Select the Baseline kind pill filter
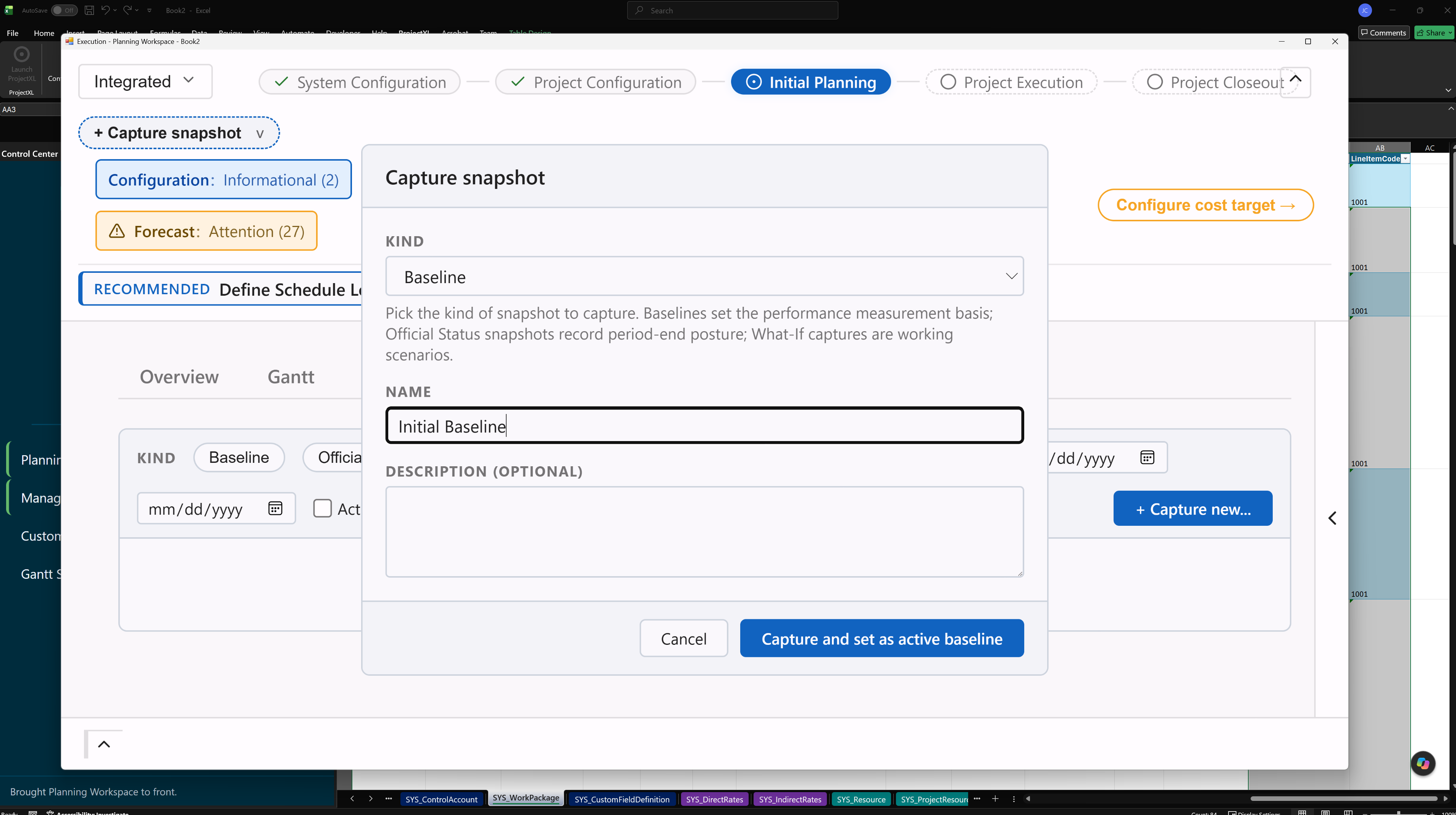Screen dimensions: 1456x815 coord(239,457)
